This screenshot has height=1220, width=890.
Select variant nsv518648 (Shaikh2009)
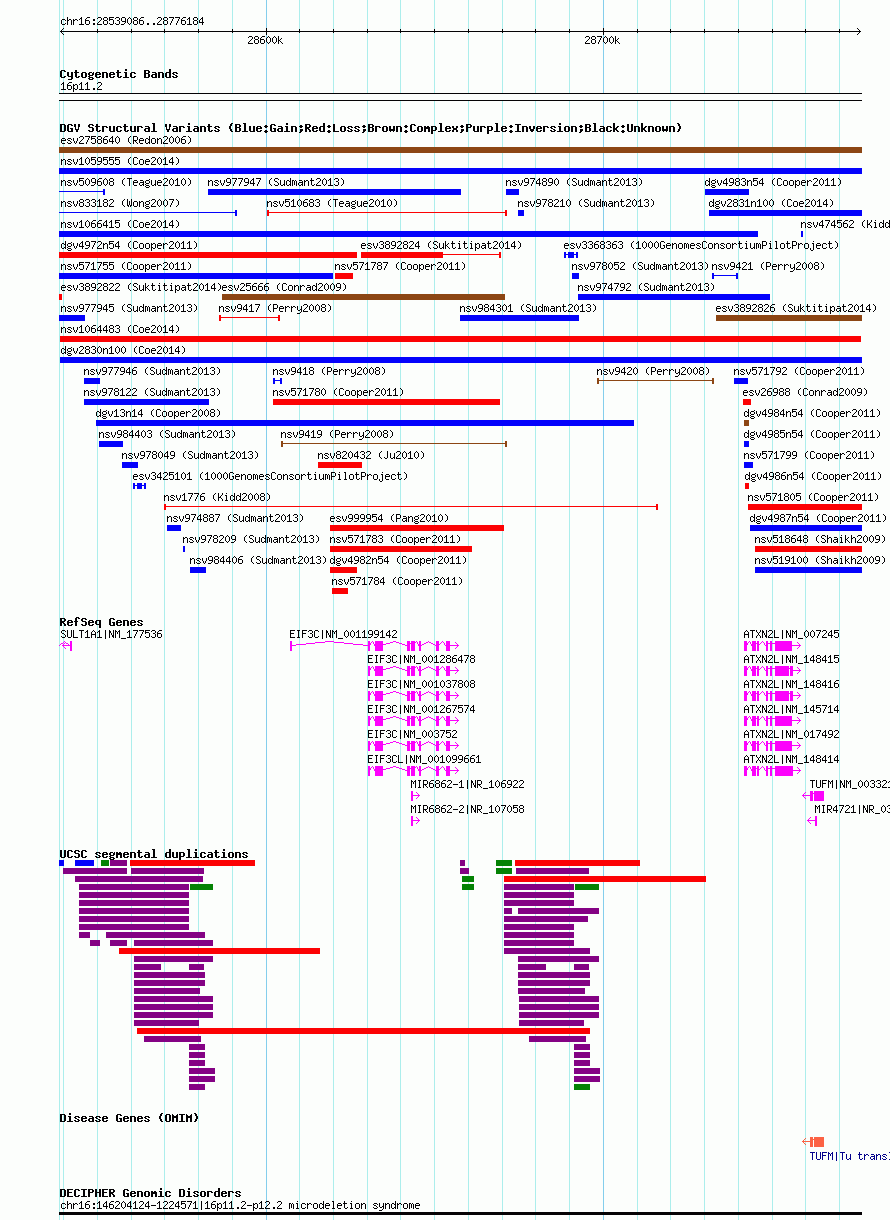[820, 539]
